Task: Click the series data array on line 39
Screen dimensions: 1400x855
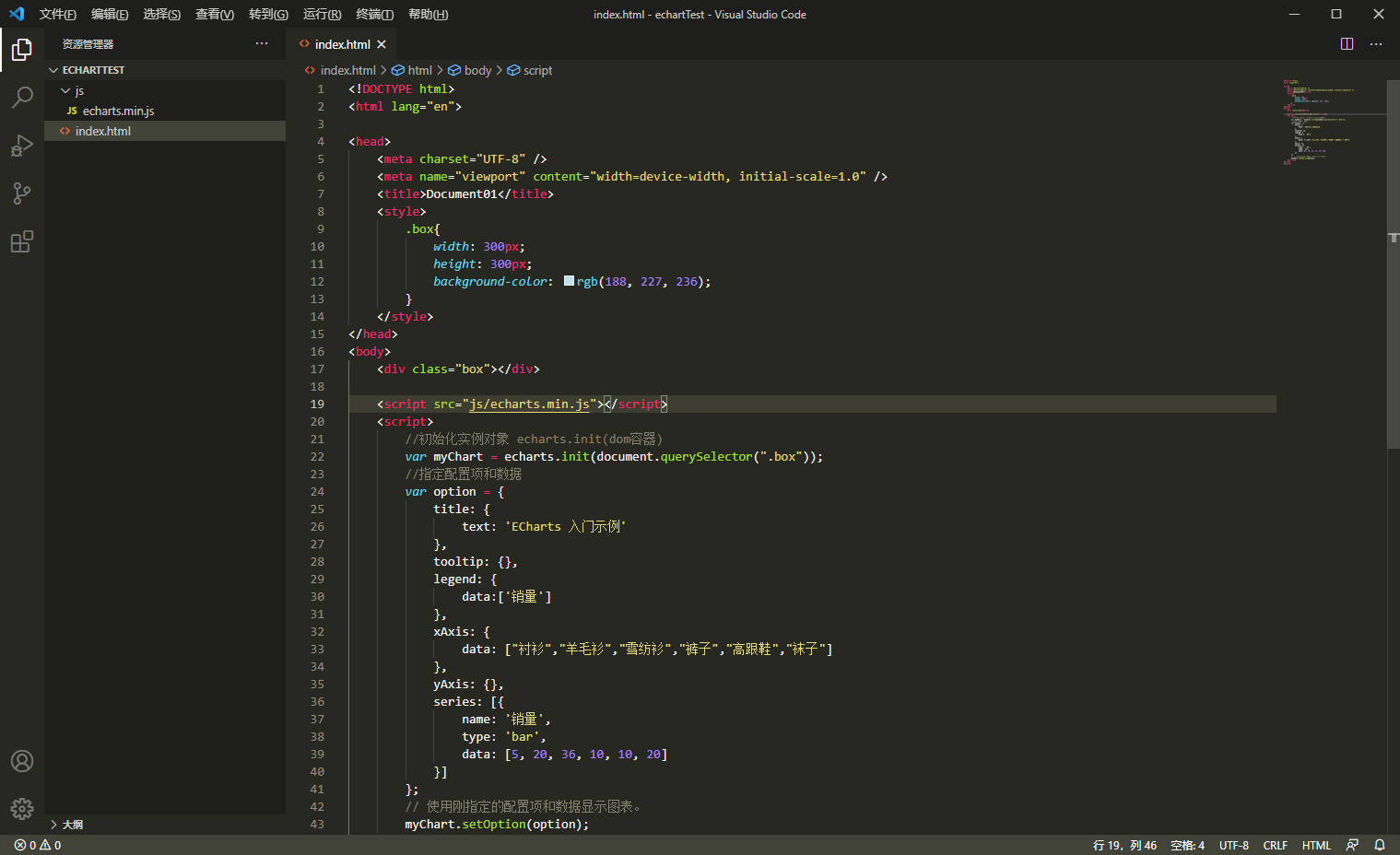Action: (x=586, y=754)
